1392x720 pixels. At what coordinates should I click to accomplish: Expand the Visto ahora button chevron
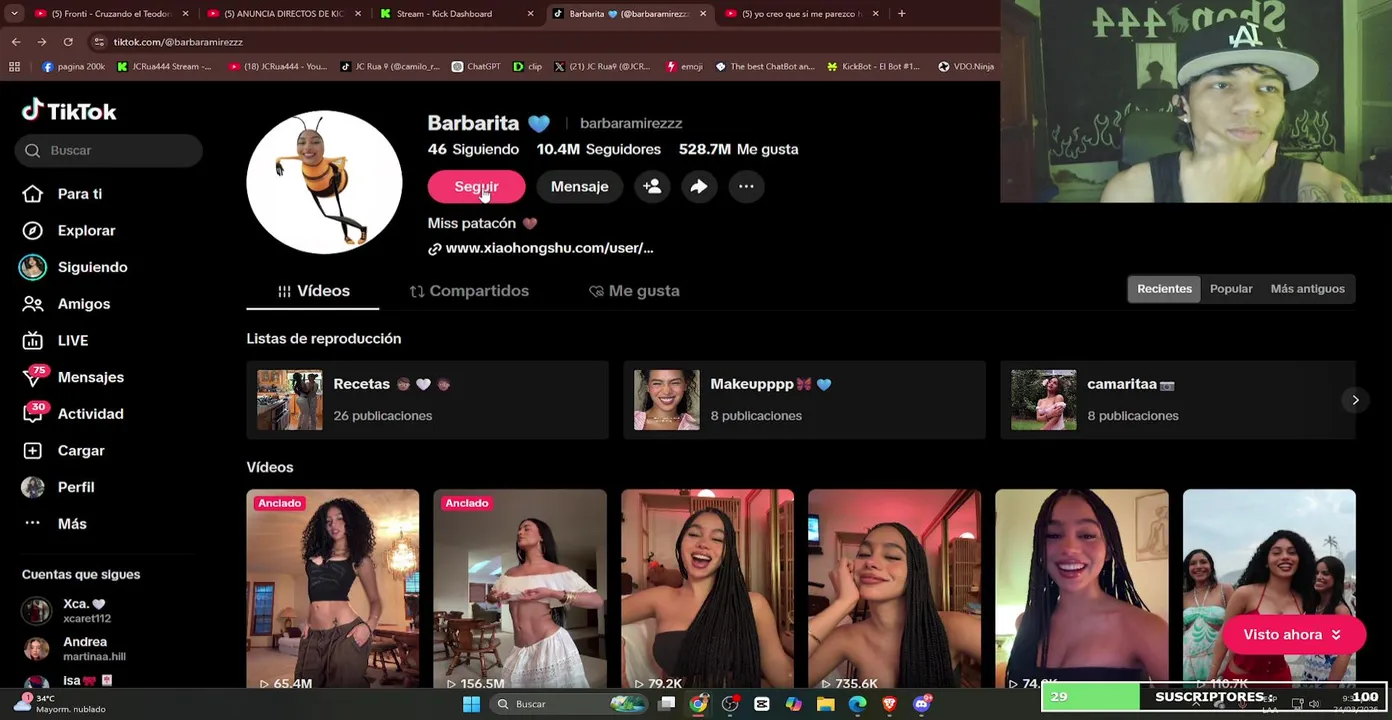click(1336, 635)
